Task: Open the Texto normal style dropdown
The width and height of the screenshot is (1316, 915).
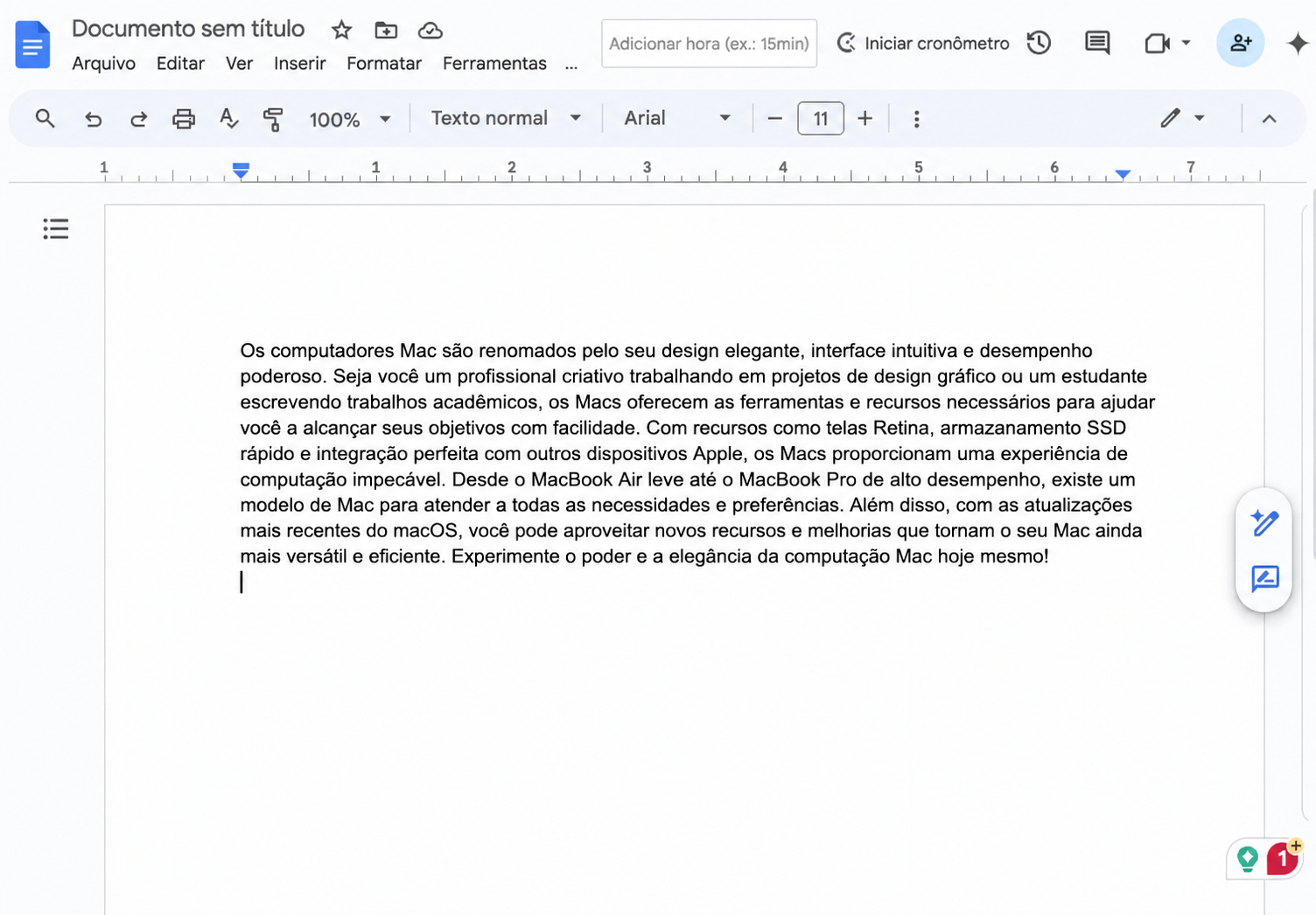Action: (x=506, y=118)
